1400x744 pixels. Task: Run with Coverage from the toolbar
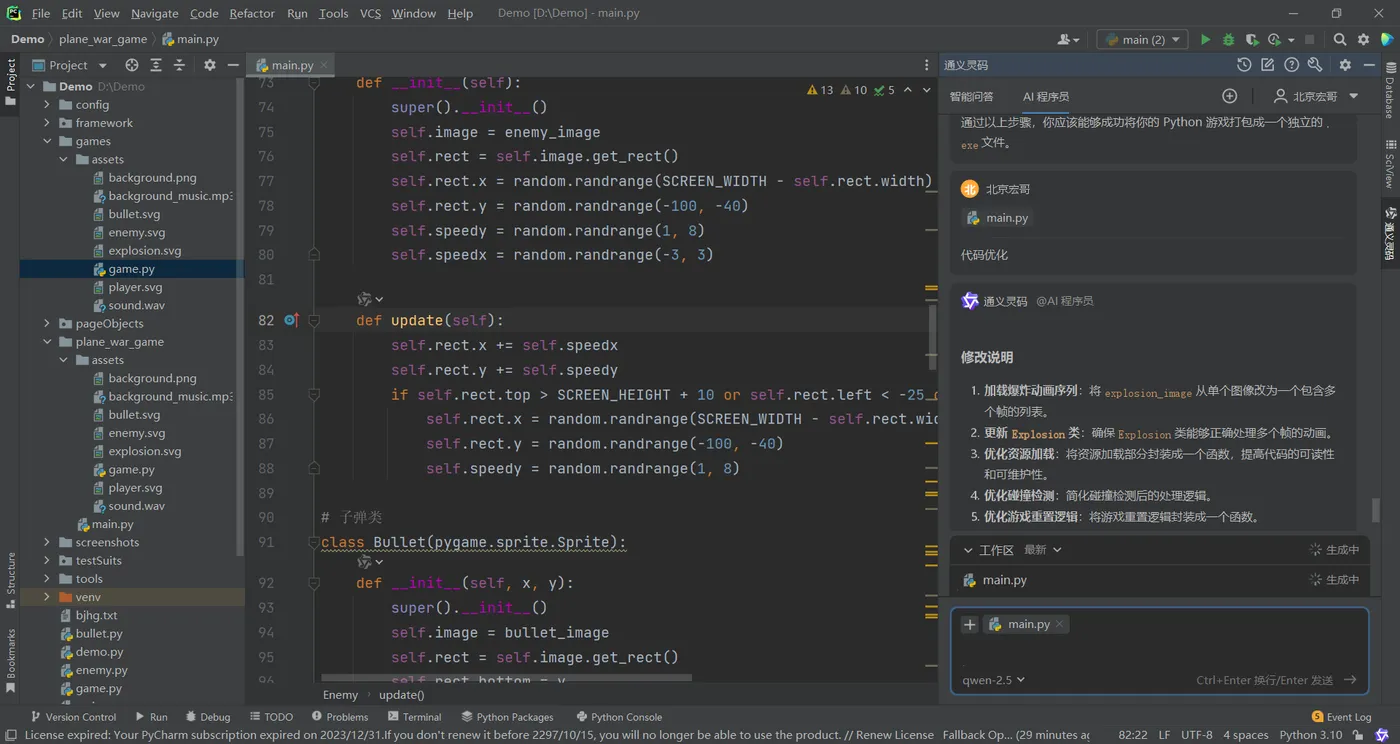point(1252,40)
